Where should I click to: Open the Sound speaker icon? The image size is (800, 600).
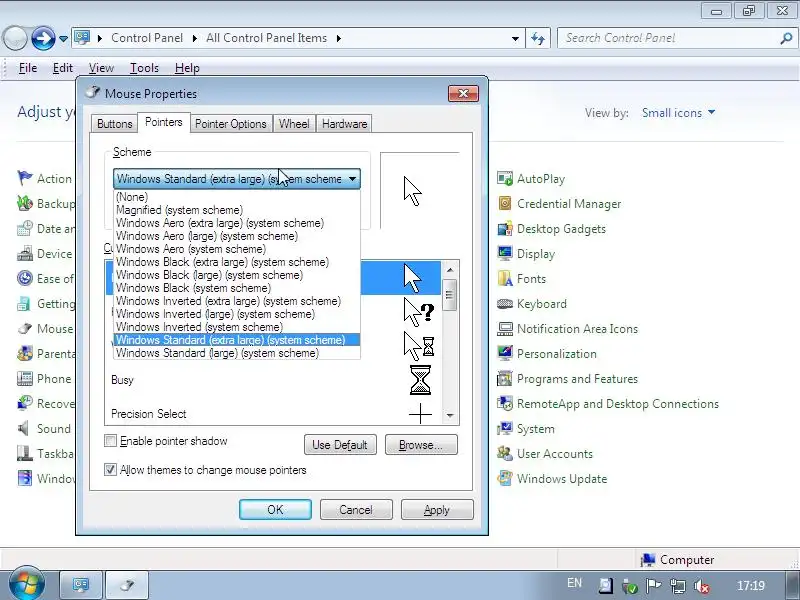coord(24,429)
